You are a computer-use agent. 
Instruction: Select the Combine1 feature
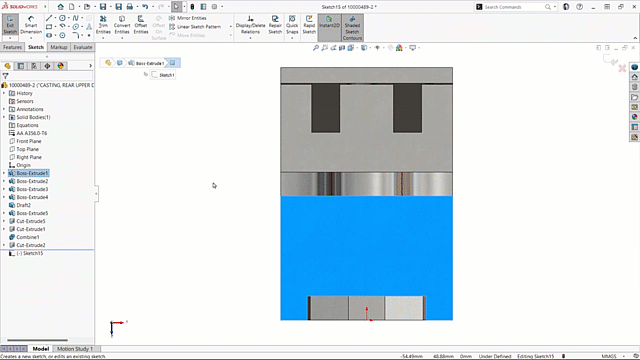pyautogui.click(x=24, y=237)
